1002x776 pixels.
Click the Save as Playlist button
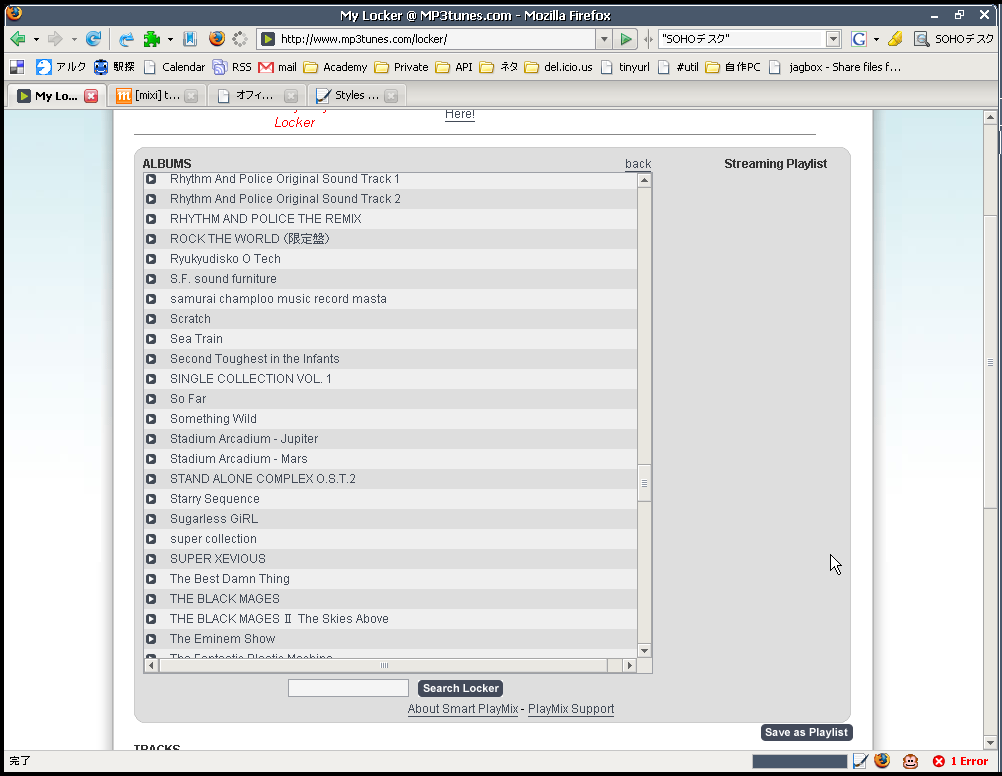[806, 733]
